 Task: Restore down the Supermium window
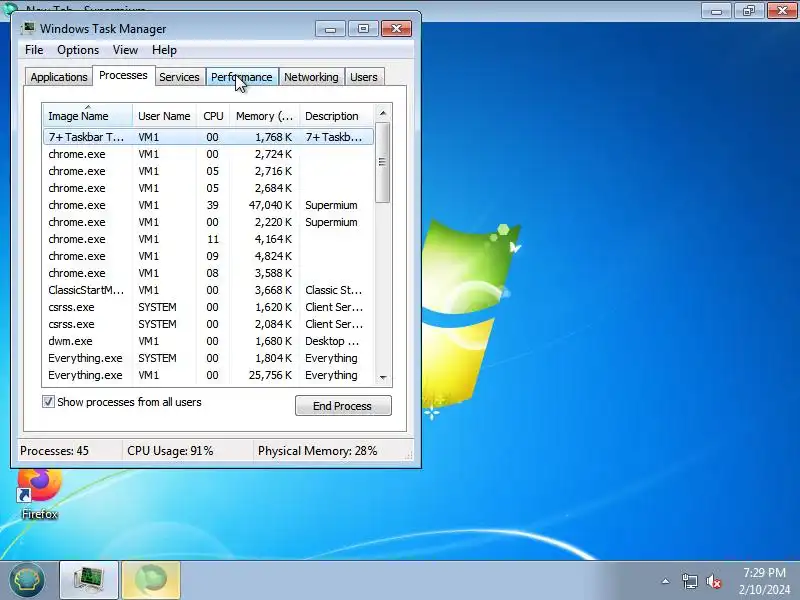click(749, 10)
